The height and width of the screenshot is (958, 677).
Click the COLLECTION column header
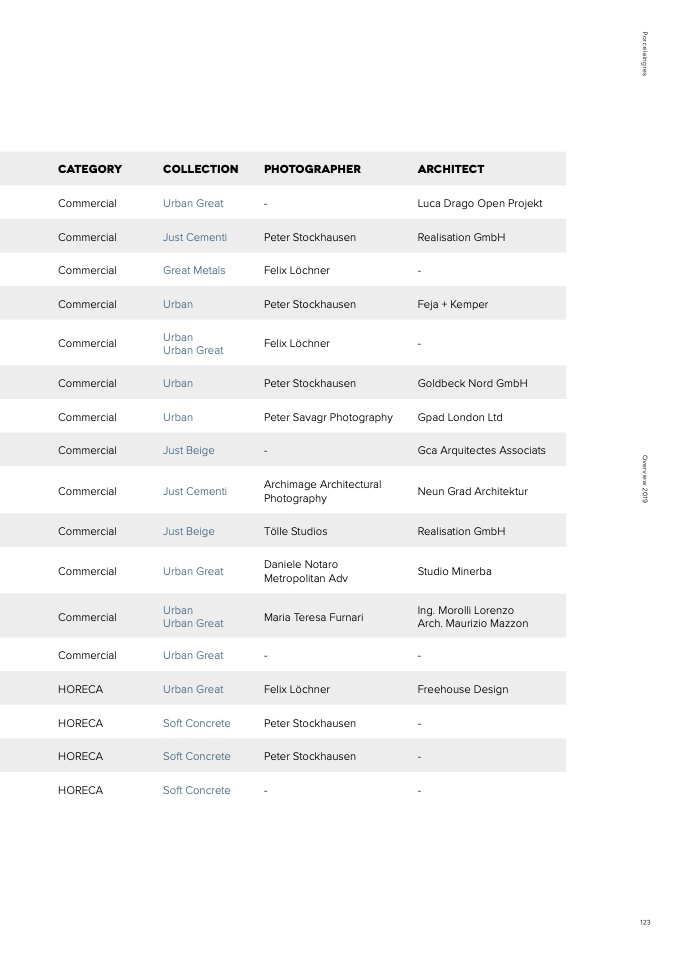pyautogui.click(x=200, y=169)
